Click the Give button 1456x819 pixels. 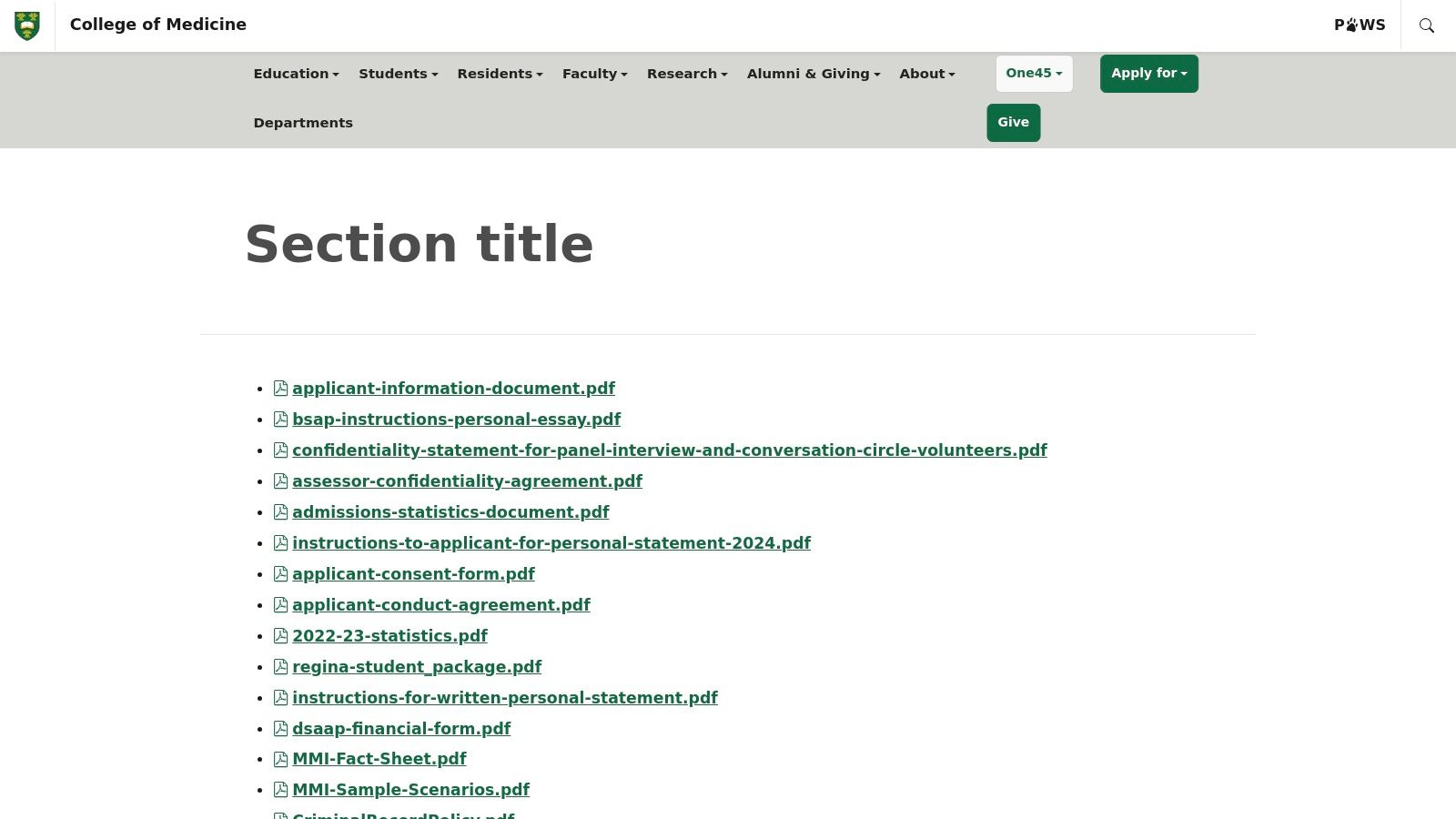1013,122
